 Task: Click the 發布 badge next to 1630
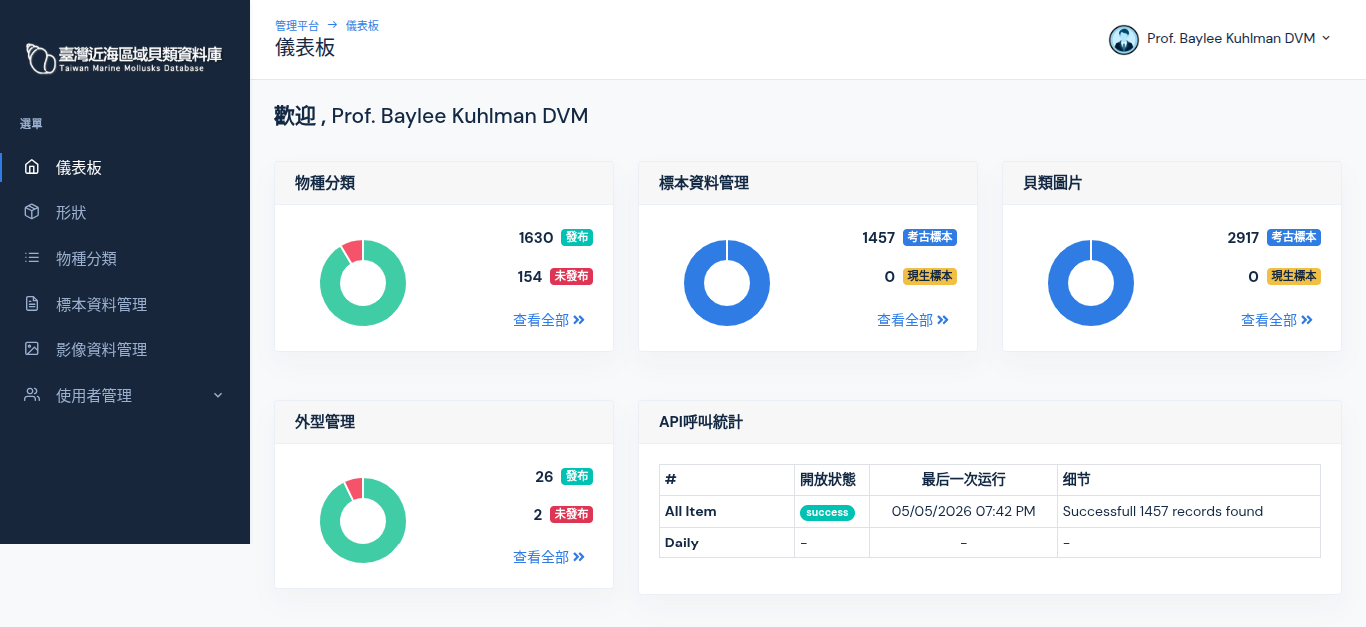click(577, 237)
